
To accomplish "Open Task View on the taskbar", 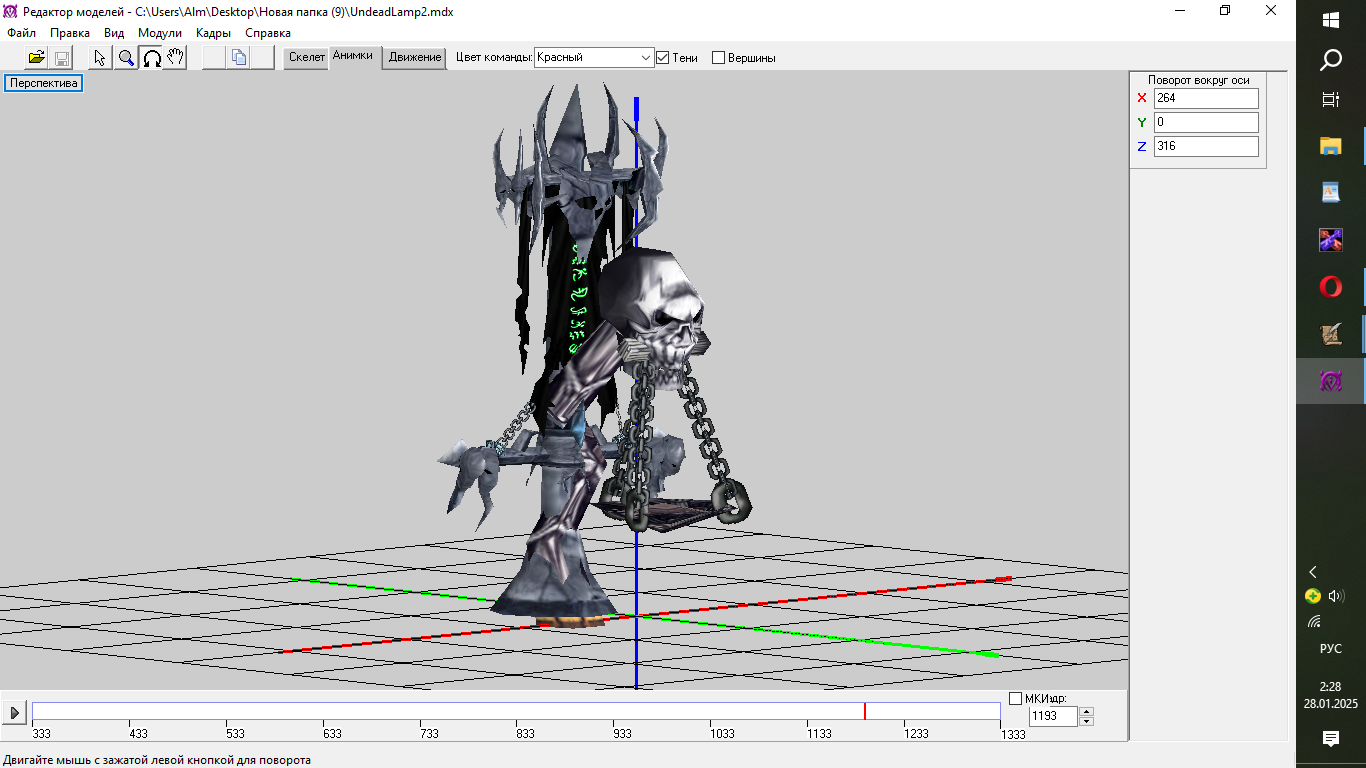I will (x=1331, y=100).
